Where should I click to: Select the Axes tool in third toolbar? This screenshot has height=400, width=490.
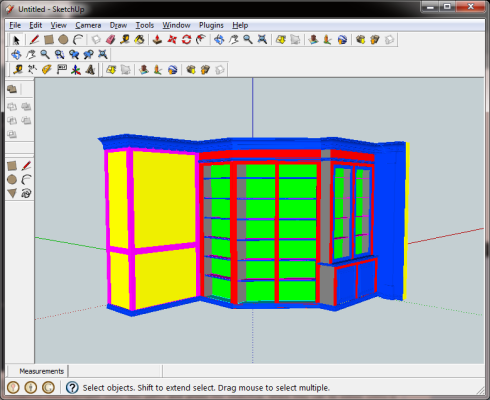click(76, 70)
